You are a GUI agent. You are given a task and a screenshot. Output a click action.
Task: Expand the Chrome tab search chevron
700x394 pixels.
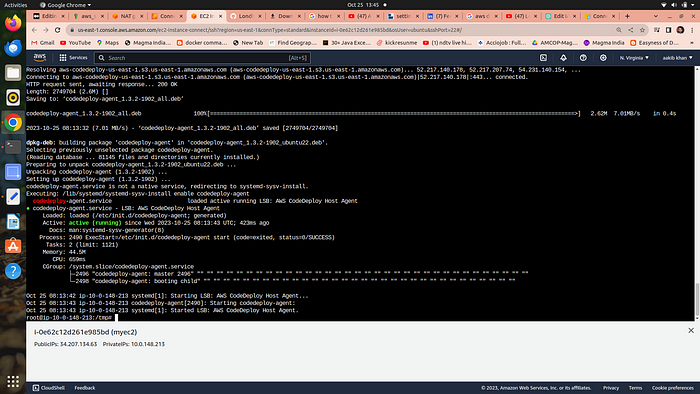click(655, 16)
